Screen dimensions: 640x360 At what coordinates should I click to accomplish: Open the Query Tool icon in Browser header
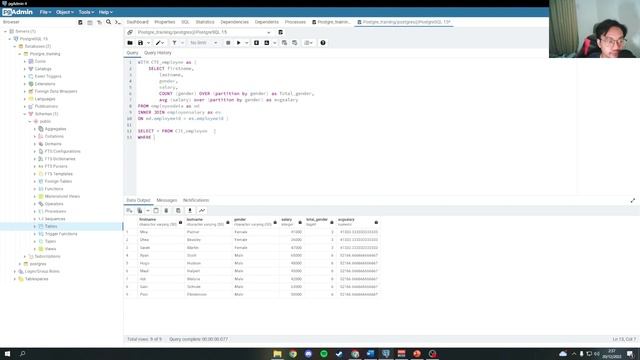coord(80,22)
